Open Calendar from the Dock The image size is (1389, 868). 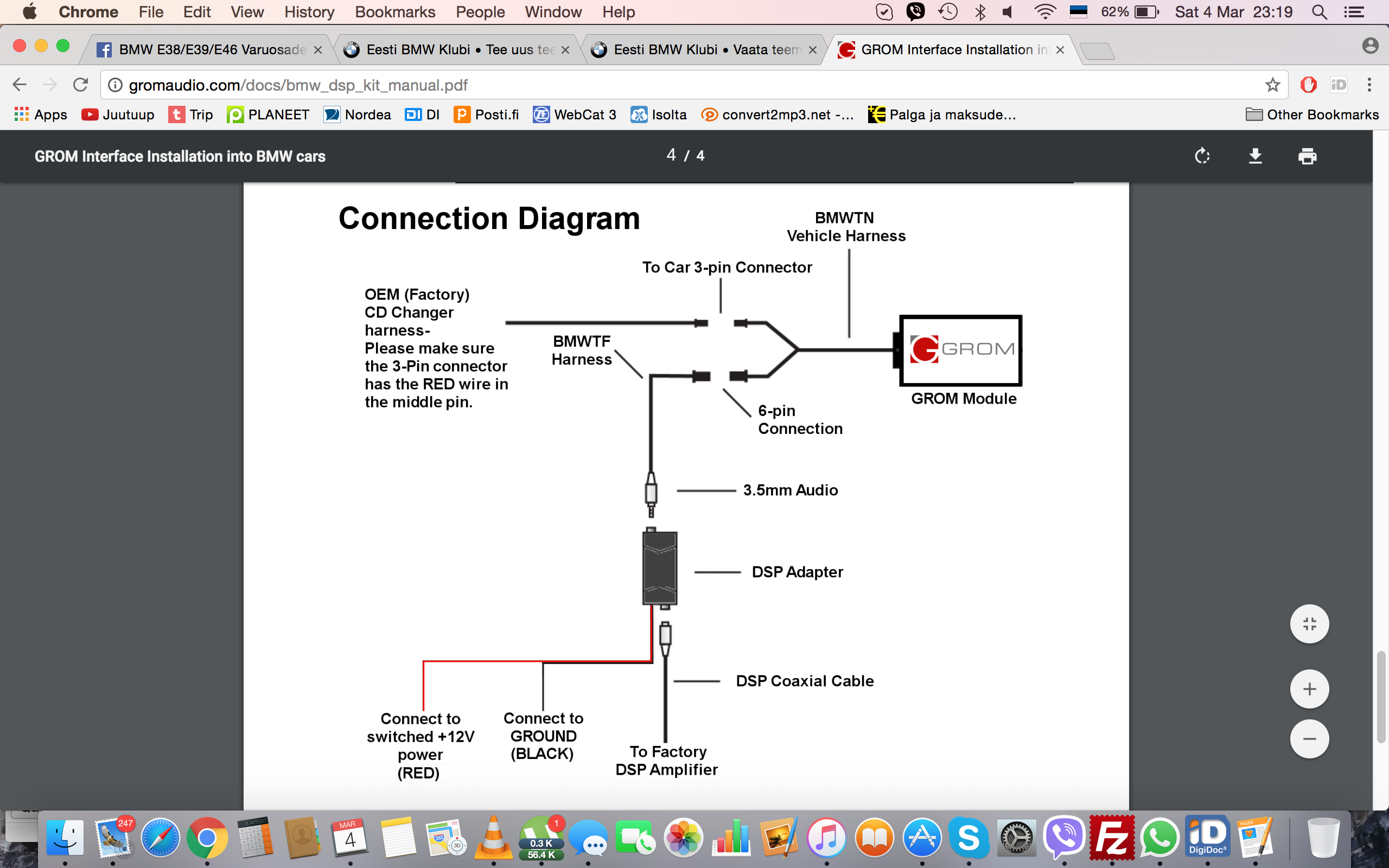tap(350, 838)
